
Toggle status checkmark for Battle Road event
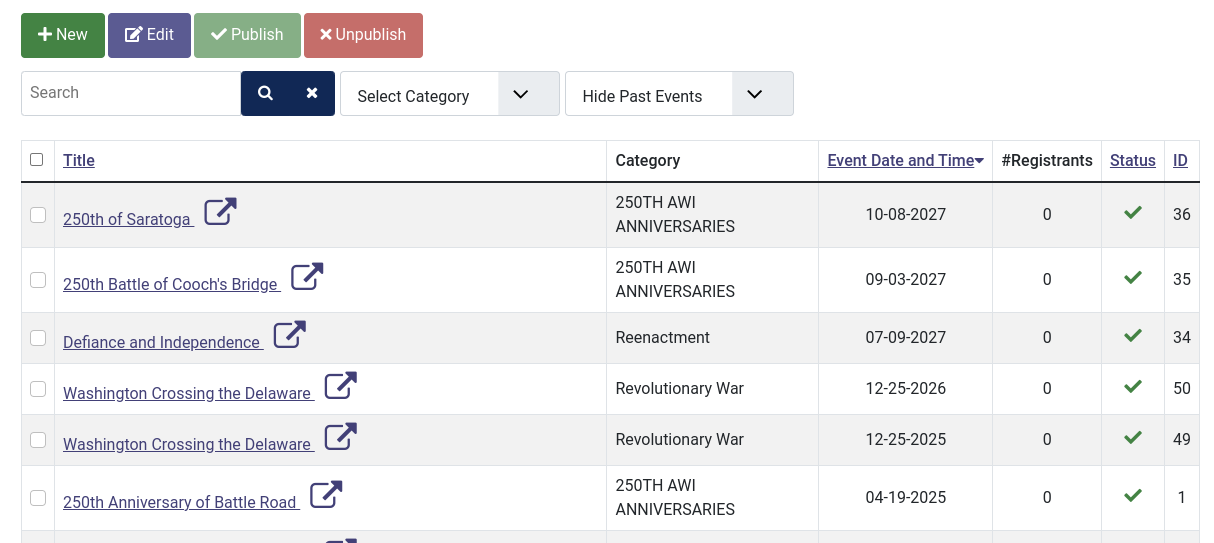(x=1133, y=496)
